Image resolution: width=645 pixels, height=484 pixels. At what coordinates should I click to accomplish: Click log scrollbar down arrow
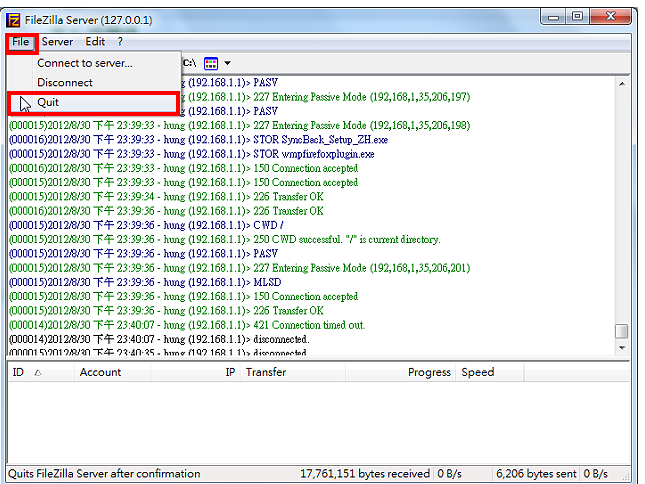(622, 348)
